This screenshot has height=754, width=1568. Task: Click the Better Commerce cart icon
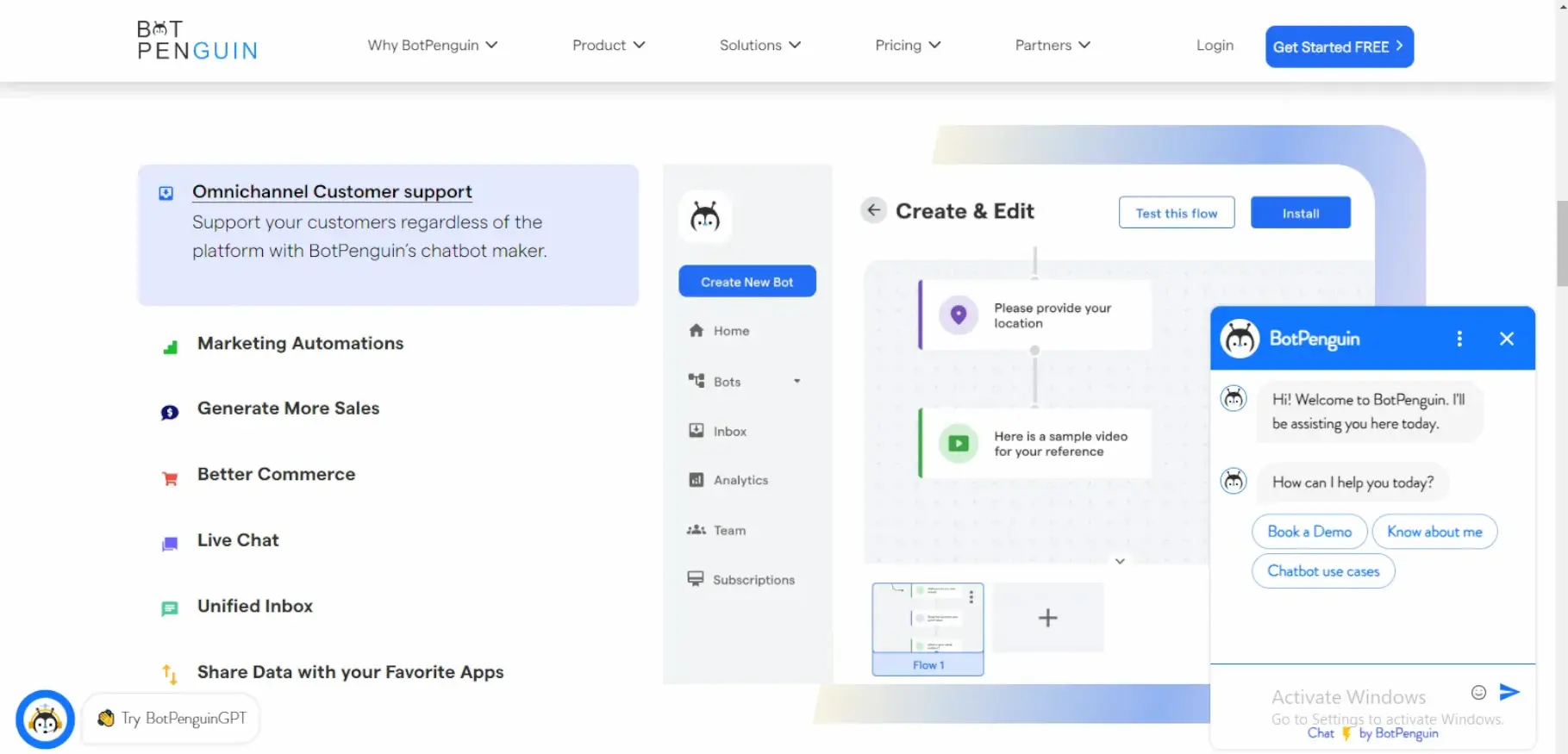pos(170,478)
